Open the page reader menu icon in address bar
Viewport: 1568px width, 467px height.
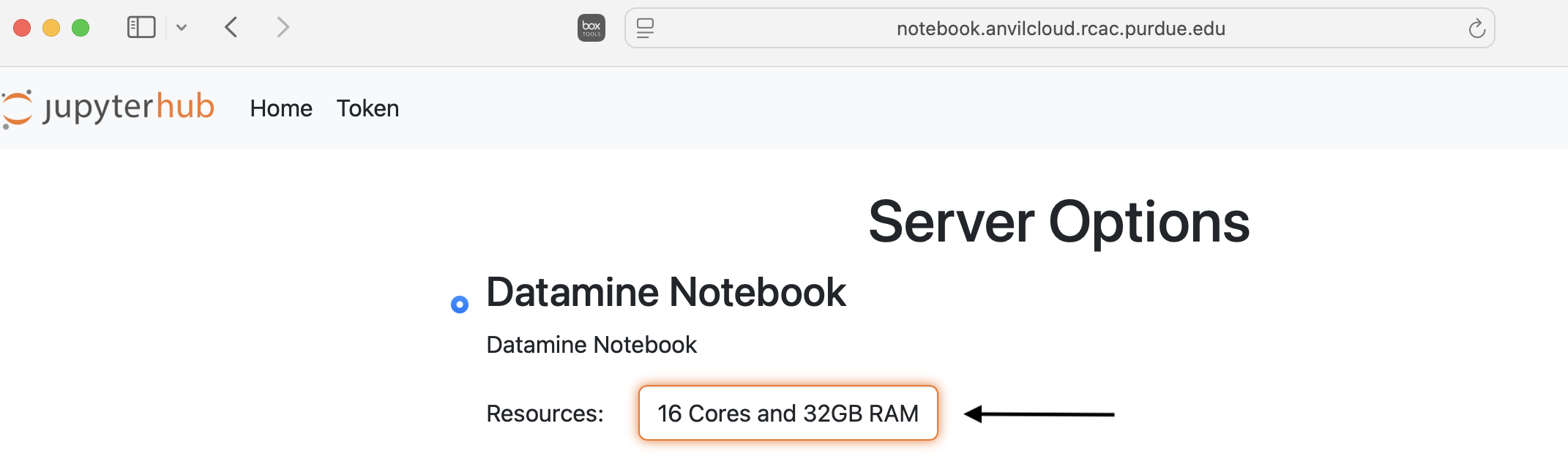click(x=645, y=28)
